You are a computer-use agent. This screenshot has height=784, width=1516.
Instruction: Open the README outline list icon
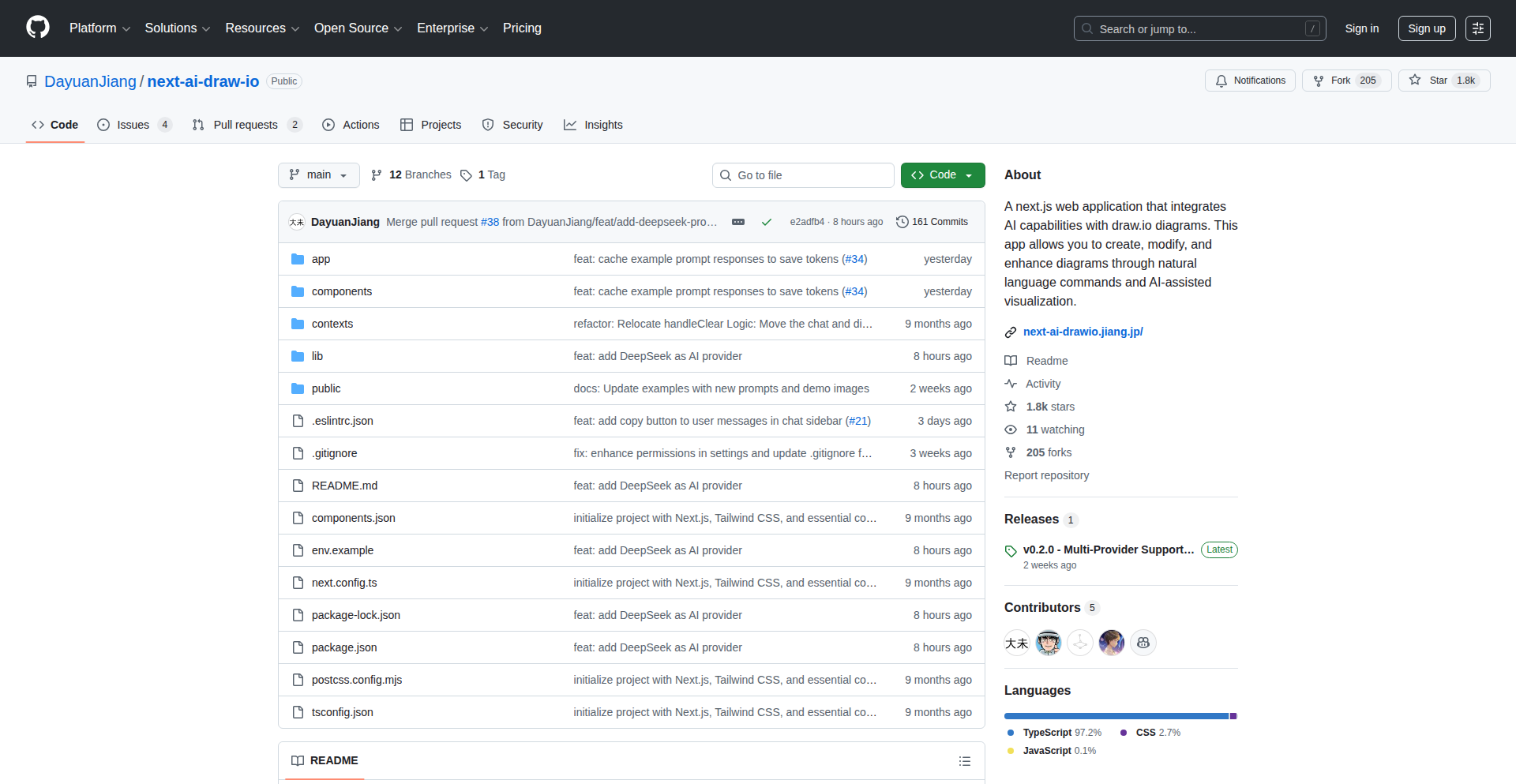[964, 760]
